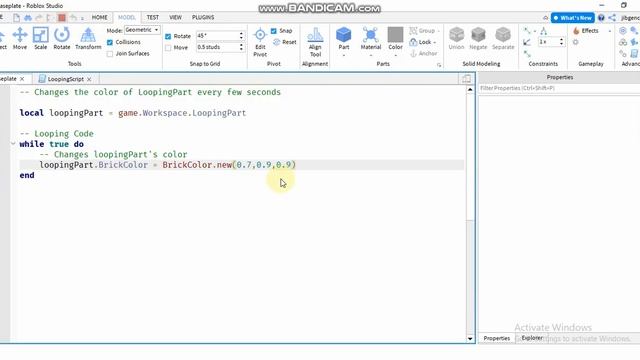
Task: Toggle the Rotate snap checkbox
Action: point(168,36)
